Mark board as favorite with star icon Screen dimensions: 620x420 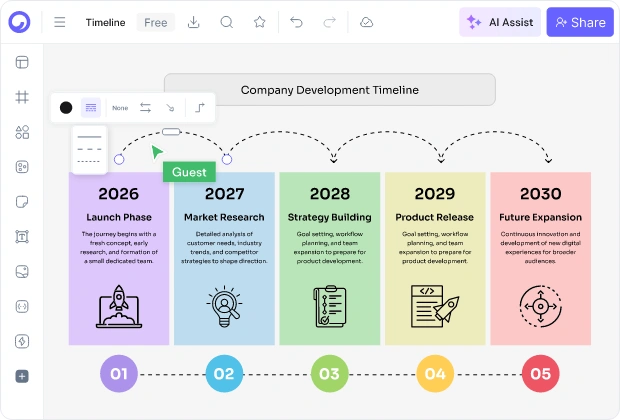pyautogui.click(x=260, y=22)
